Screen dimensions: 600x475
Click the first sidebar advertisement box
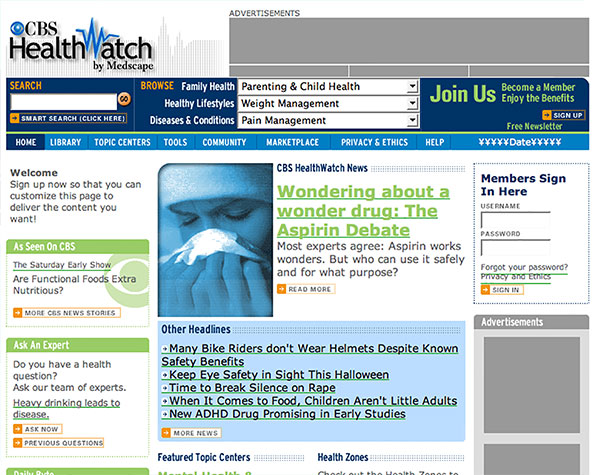pos(532,385)
